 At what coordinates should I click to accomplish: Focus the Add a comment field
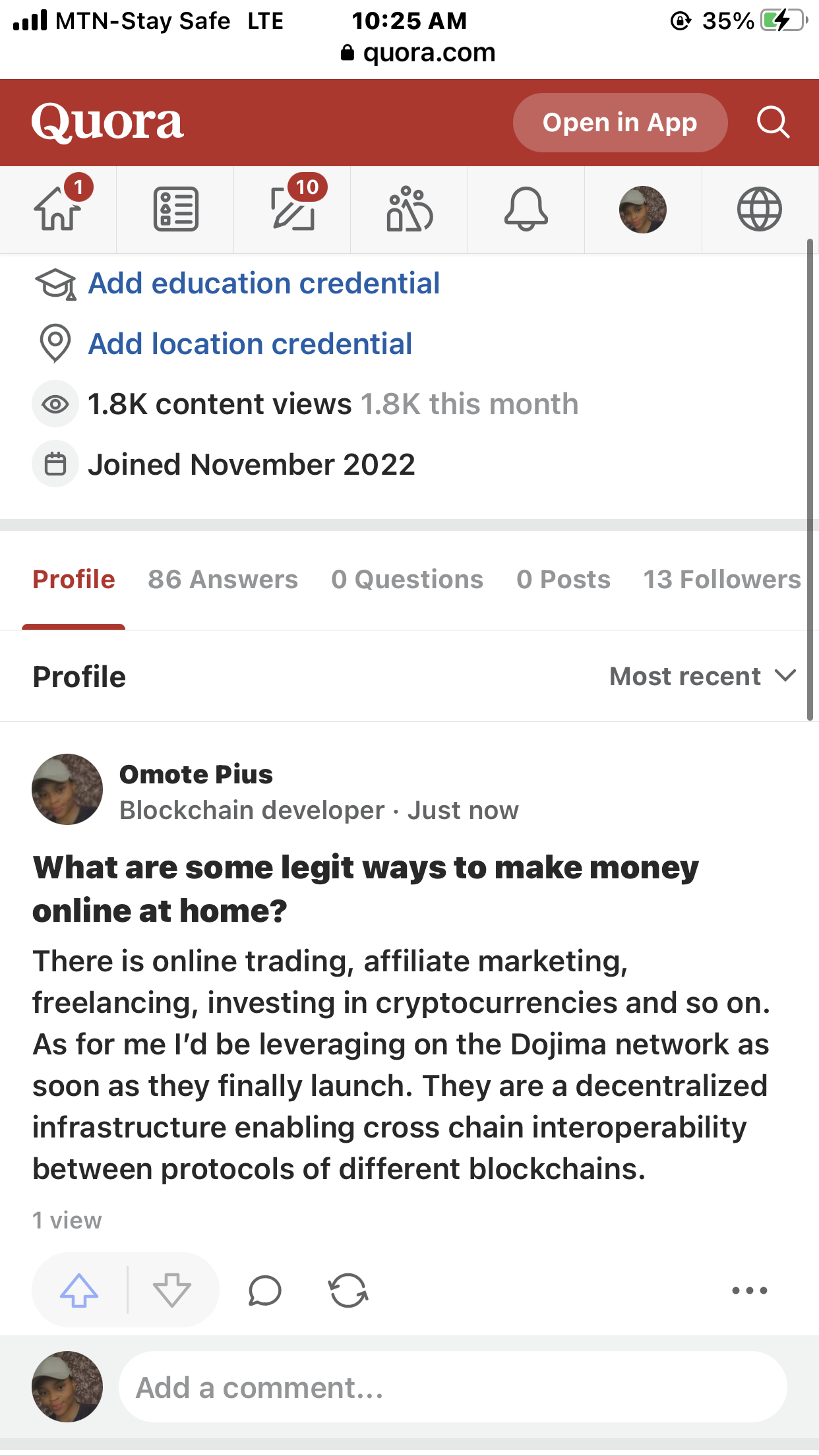pyautogui.click(x=452, y=1387)
